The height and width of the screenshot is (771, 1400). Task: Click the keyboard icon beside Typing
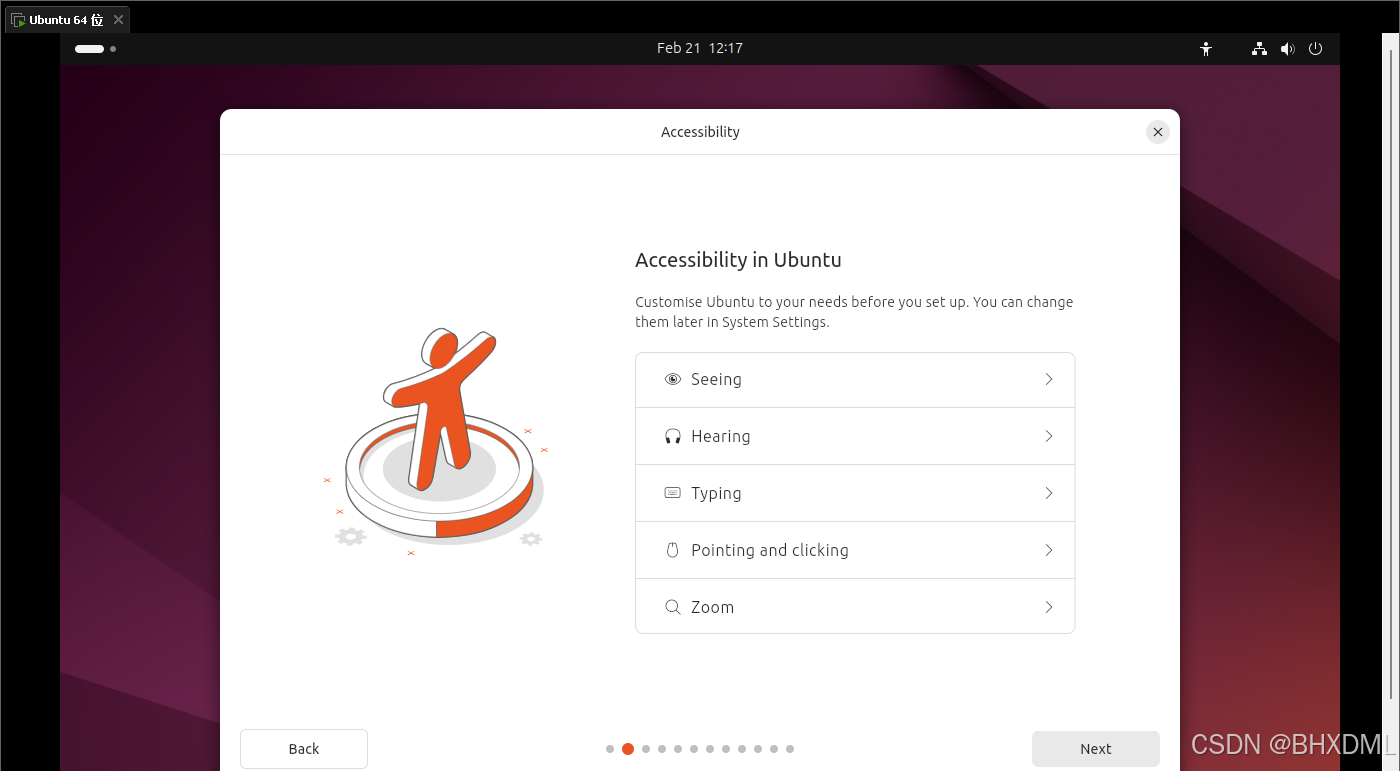click(x=673, y=493)
